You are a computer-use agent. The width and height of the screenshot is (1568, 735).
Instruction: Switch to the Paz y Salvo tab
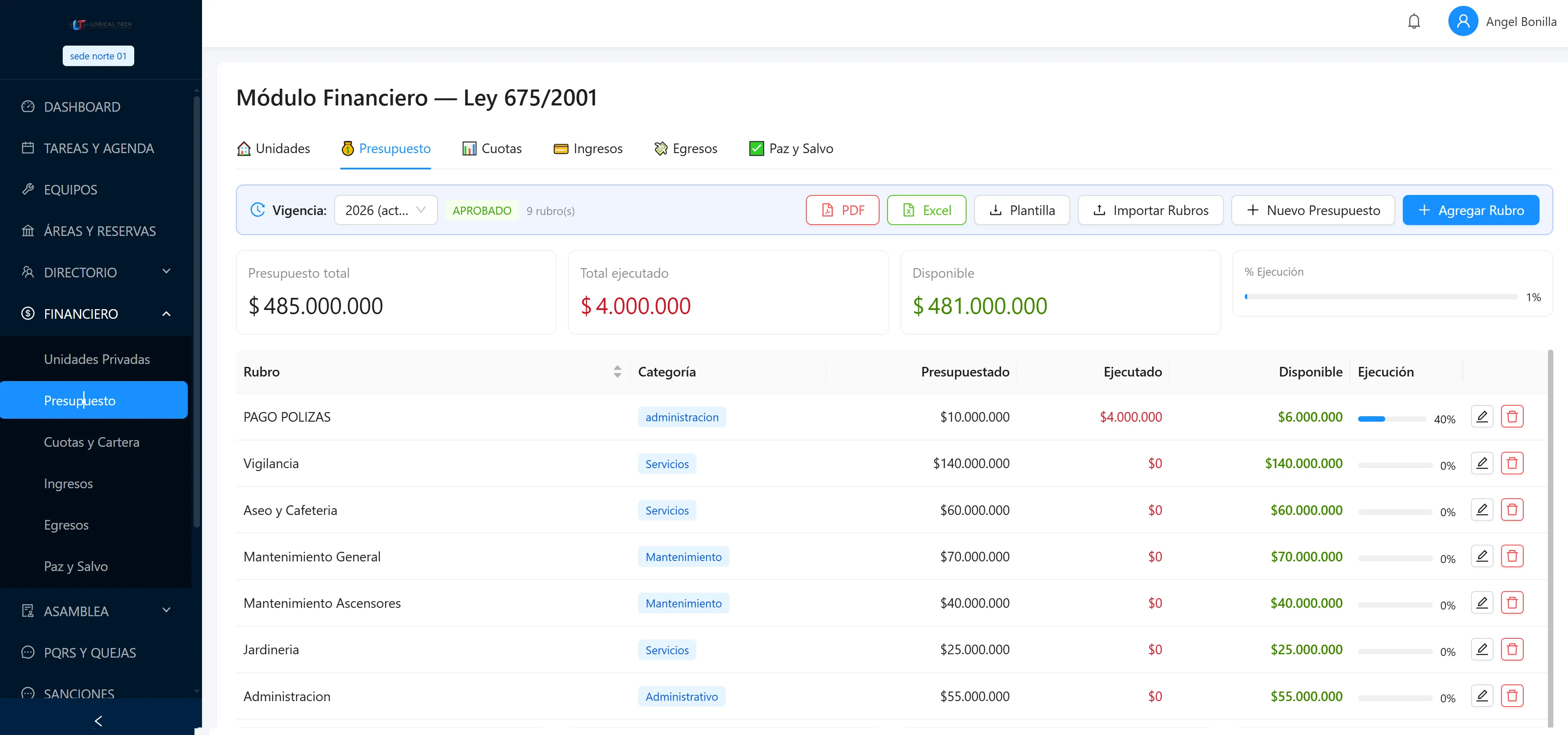coord(791,149)
